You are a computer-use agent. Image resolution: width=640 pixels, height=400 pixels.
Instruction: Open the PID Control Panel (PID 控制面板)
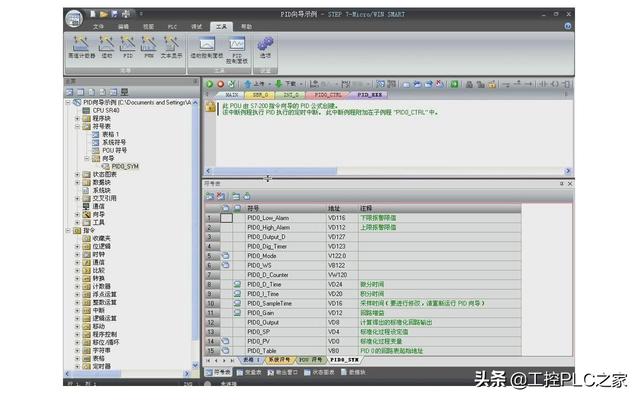(x=237, y=50)
